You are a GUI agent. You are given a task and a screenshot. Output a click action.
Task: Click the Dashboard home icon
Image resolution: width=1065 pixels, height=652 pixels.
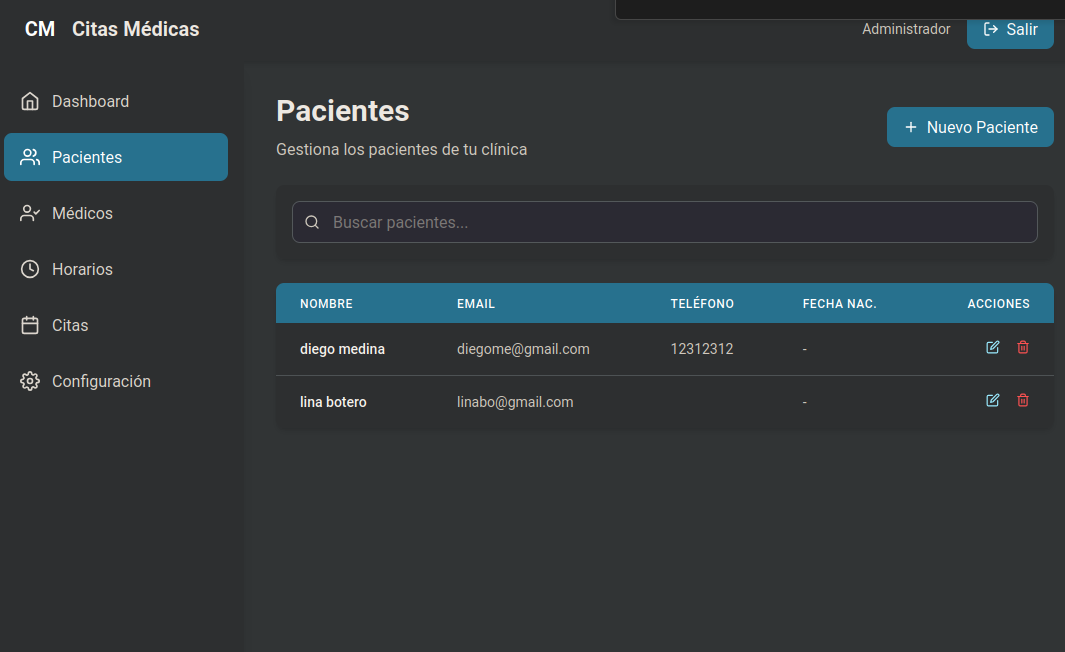tap(30, 101)
